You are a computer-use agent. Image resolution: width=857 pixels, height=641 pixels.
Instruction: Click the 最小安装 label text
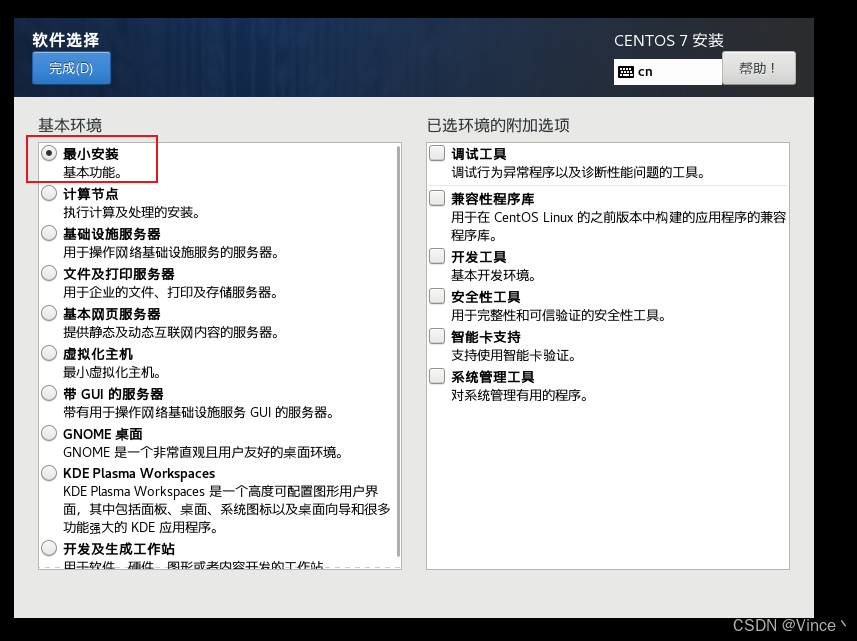(91, 154)
